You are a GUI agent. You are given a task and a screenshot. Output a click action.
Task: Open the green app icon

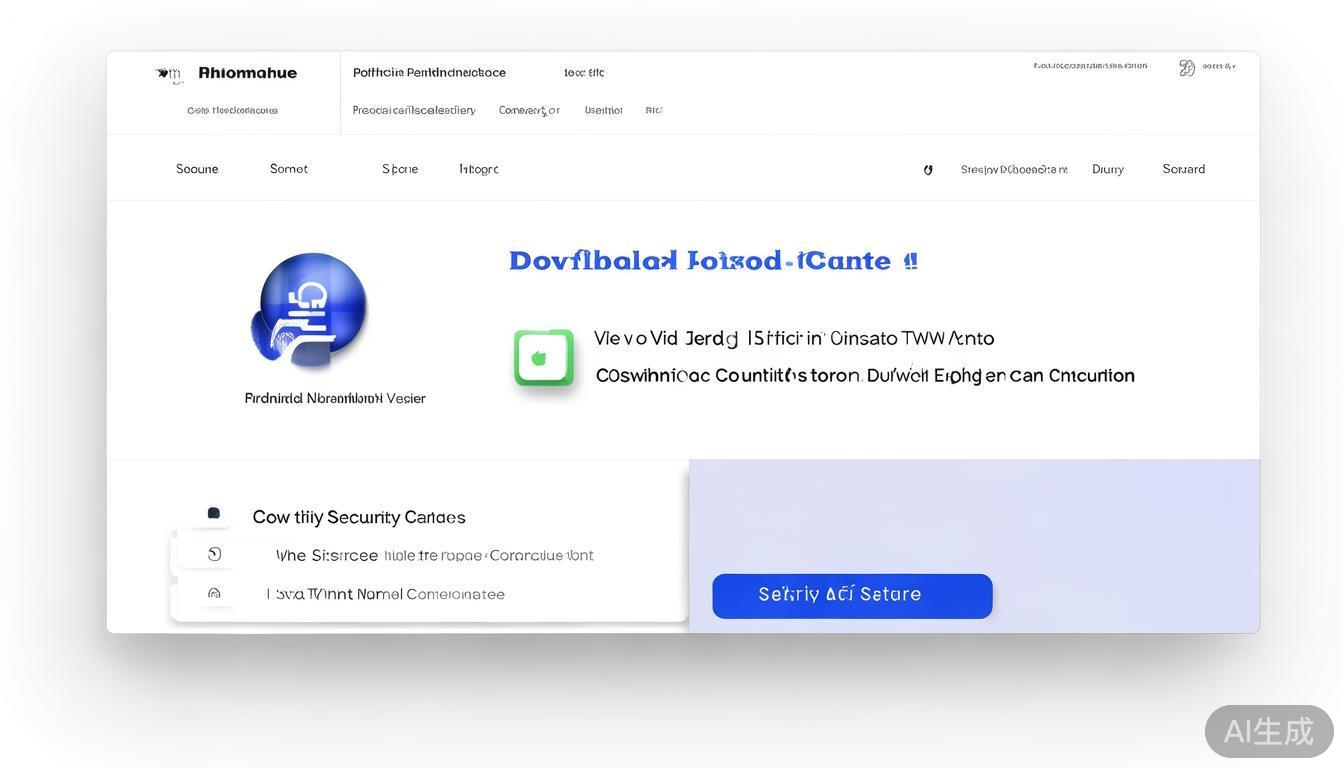(x=543, y=357)
